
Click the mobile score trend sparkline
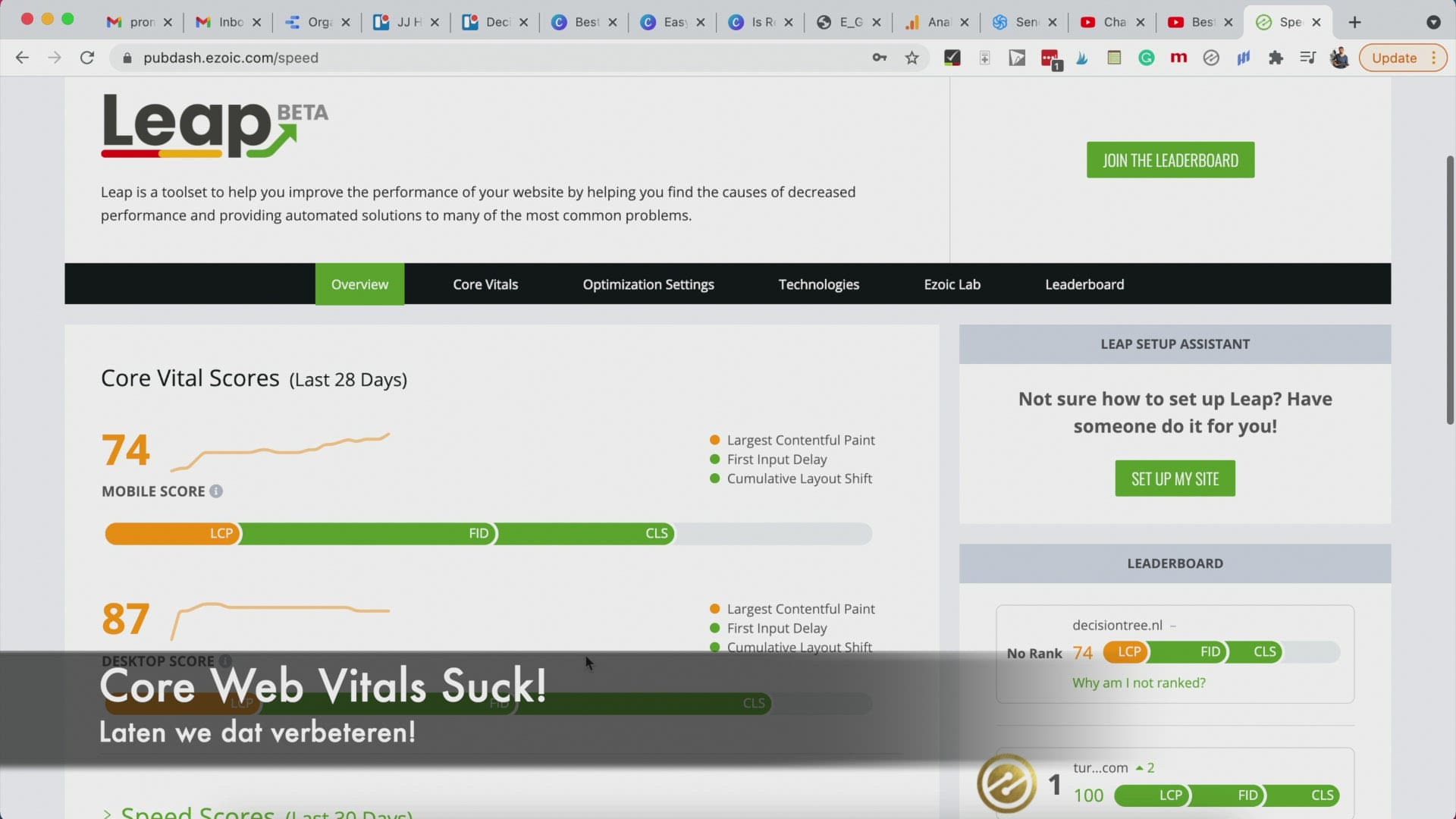280,452
